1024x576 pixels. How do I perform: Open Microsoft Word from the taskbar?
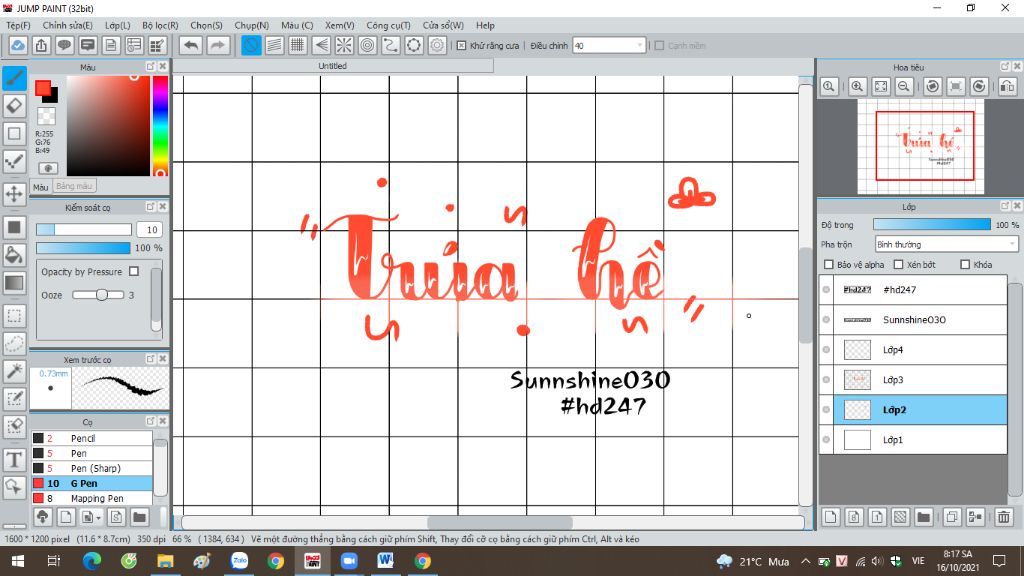(385, 561)
